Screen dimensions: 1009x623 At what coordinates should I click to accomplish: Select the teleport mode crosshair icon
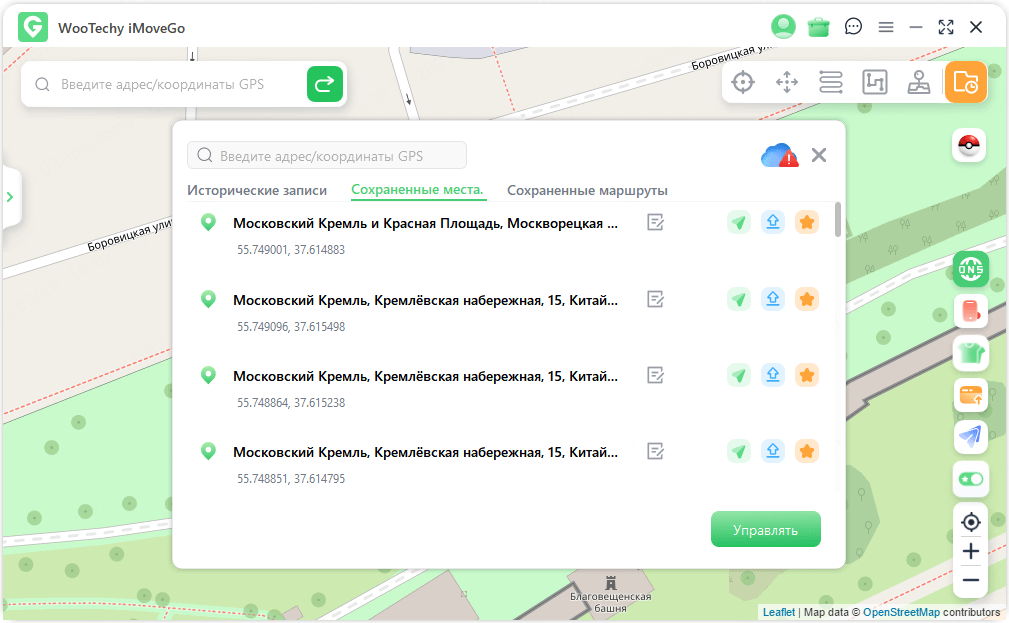point(743,82)
